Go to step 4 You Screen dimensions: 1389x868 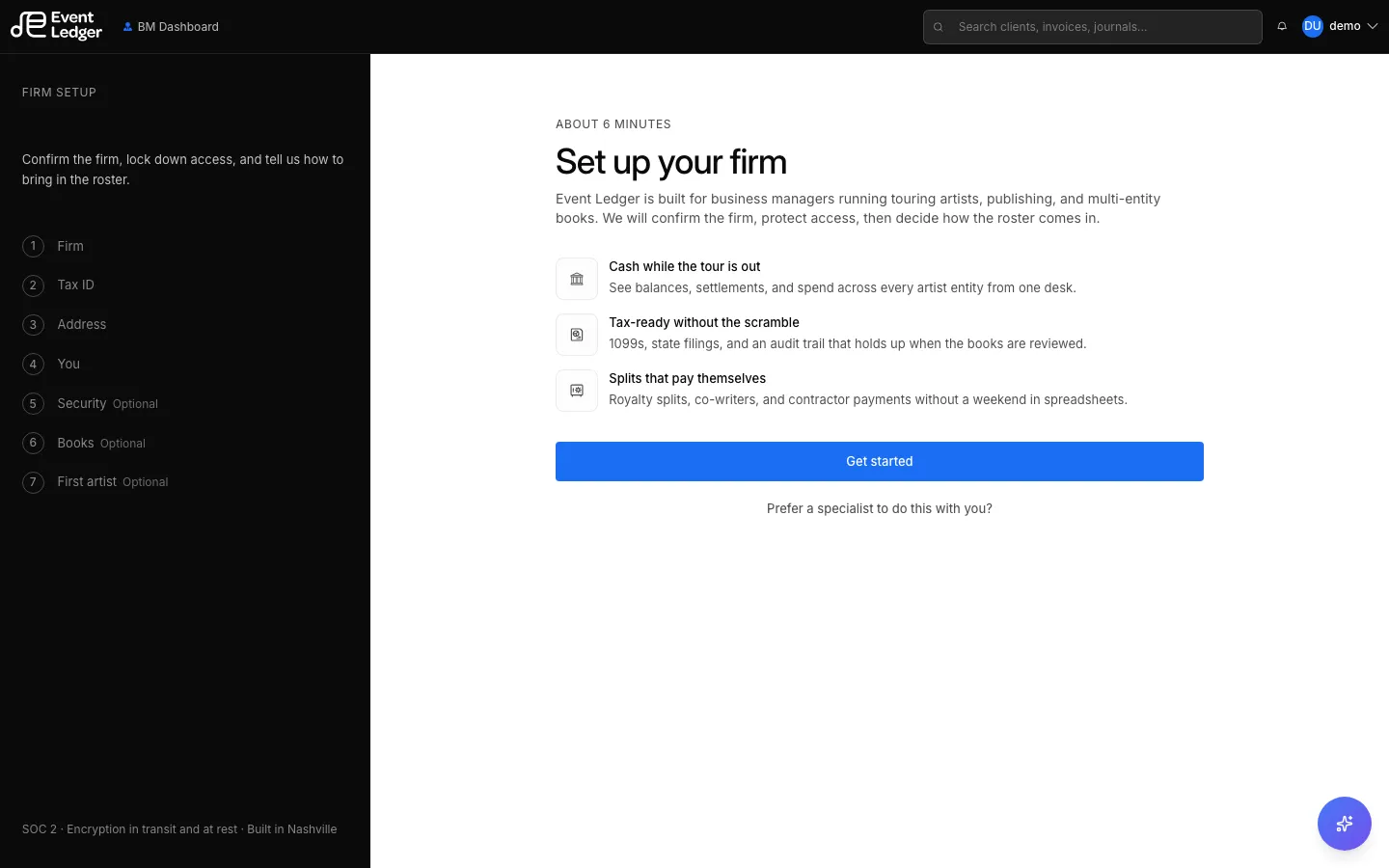pyautogui.click(x=51, y=365)
